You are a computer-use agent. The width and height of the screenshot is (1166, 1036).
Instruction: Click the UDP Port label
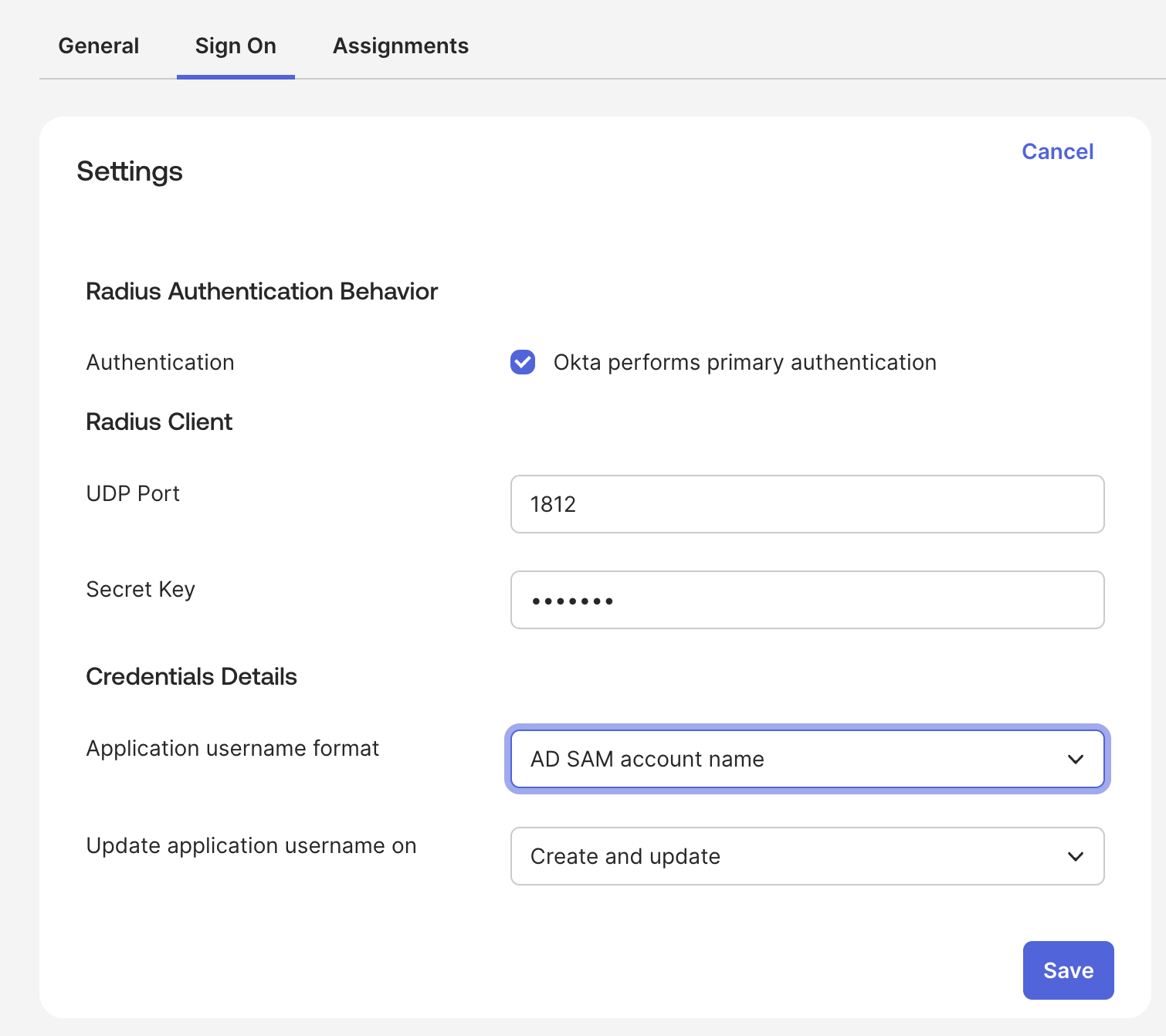point(133,493)
